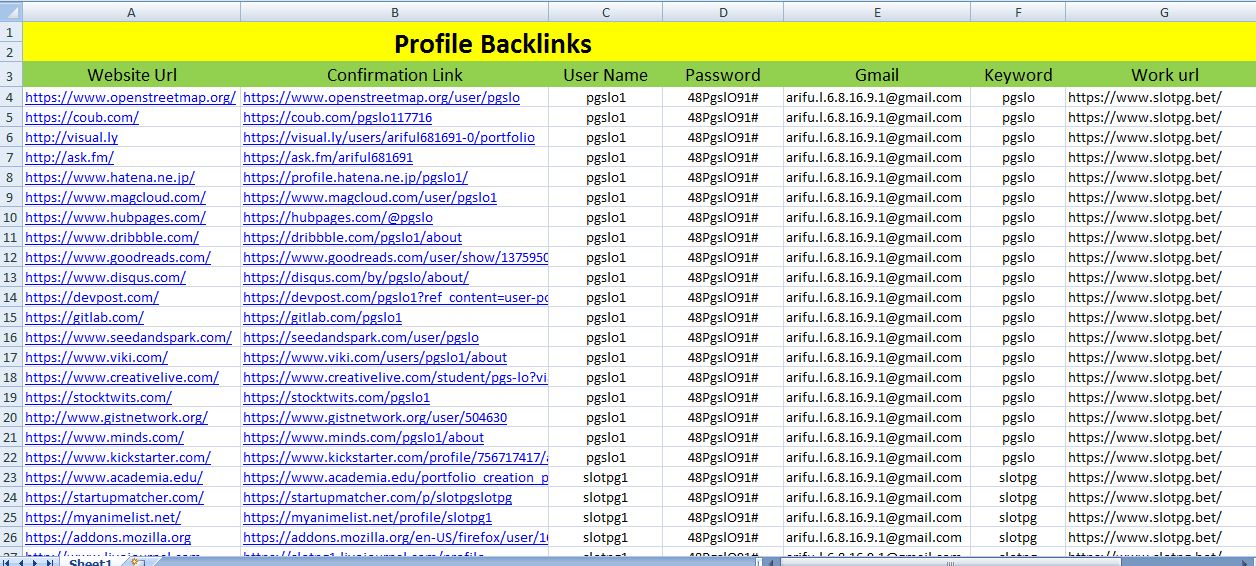
Task: Select the yellow Profile Backlinks title cell
Action: pyautogui.click(x=492, y=43)
